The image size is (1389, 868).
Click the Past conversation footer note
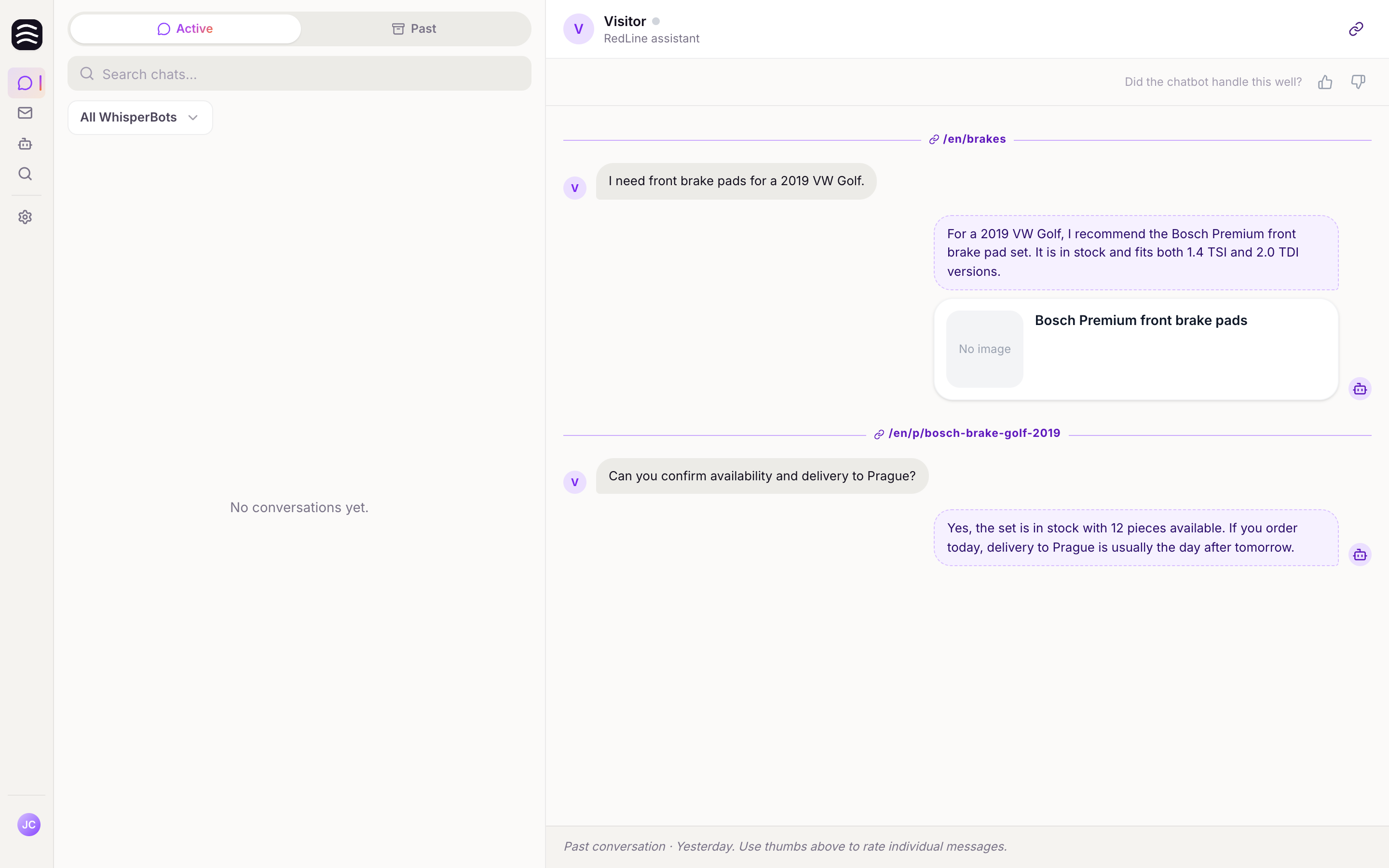pos(785,847)
